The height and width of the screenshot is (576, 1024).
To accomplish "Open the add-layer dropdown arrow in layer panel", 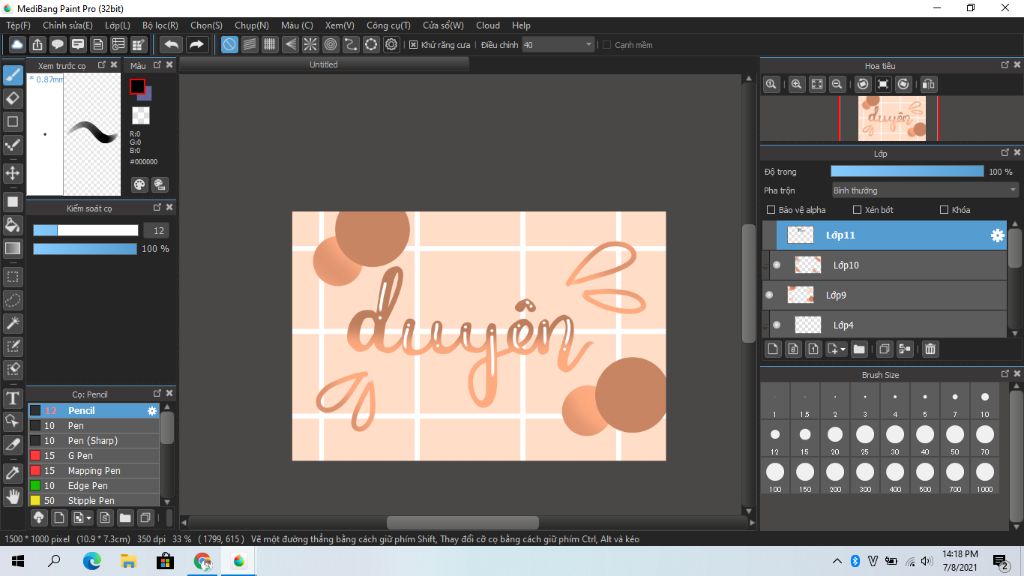I will point(842,349).
